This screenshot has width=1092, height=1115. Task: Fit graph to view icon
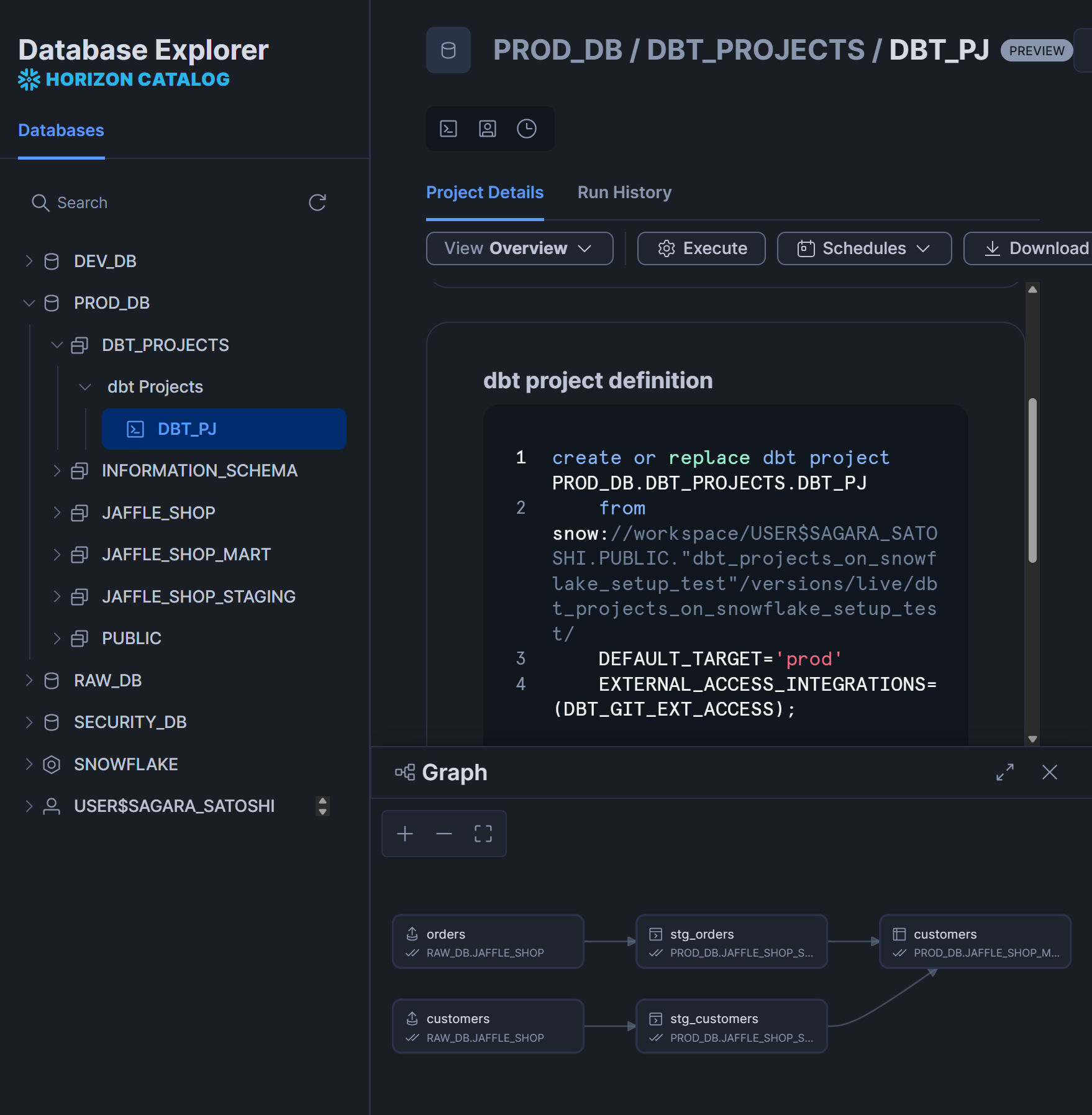[x=483, y=834]
